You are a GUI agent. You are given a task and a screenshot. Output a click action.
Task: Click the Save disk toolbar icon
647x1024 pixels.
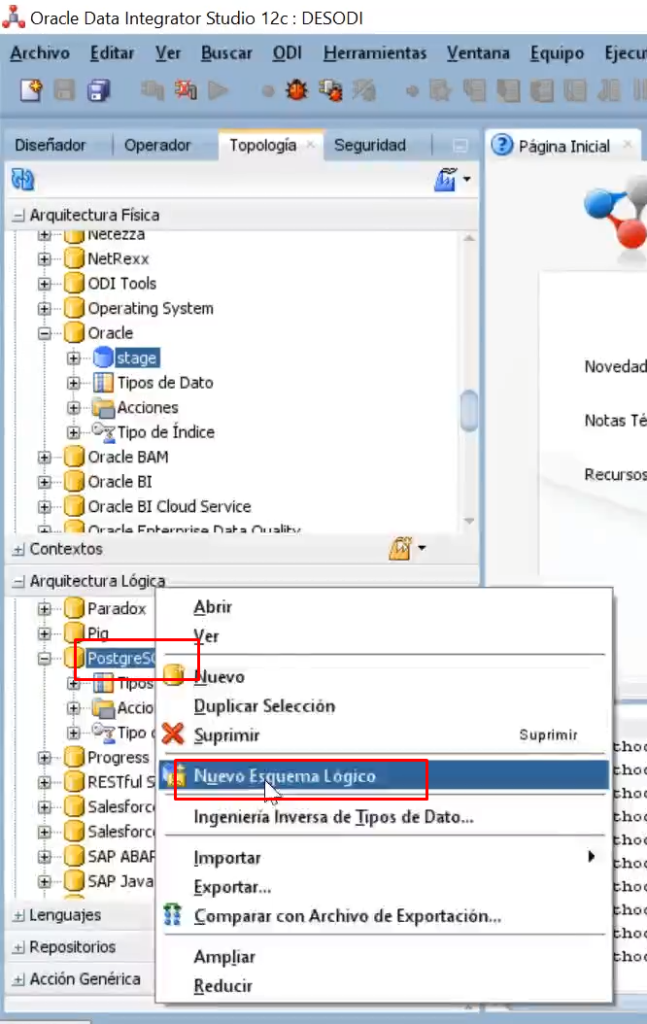64,90
